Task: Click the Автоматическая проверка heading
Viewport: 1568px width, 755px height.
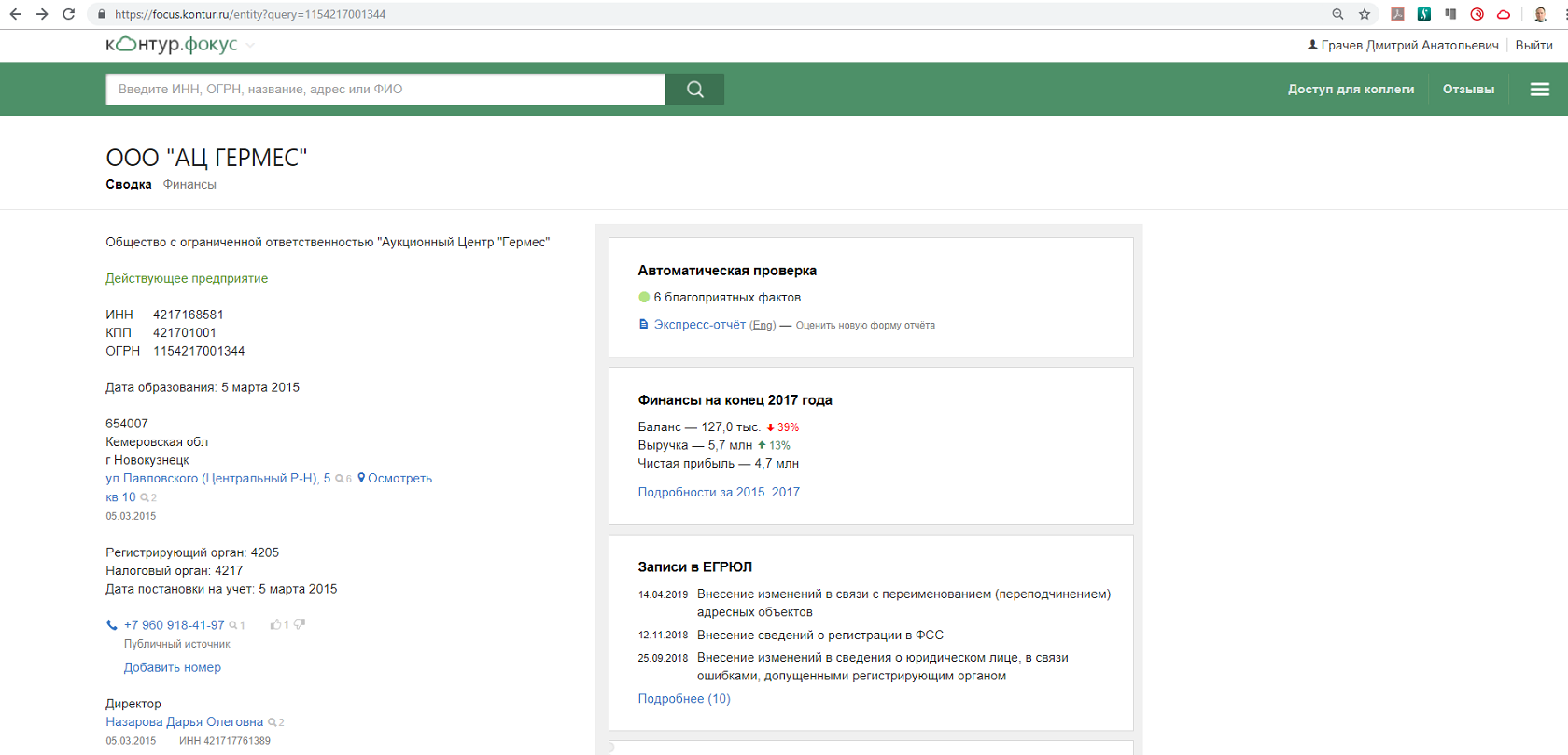Action: click(x=727, y=271)
